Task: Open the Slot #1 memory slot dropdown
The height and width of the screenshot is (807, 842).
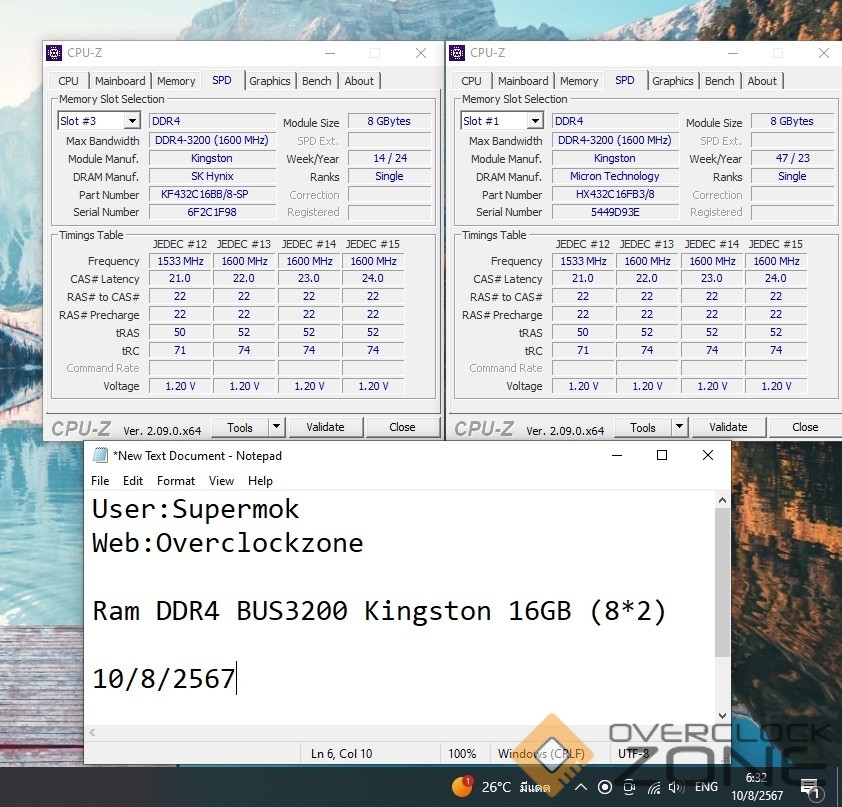Action: tap(535, 121)
